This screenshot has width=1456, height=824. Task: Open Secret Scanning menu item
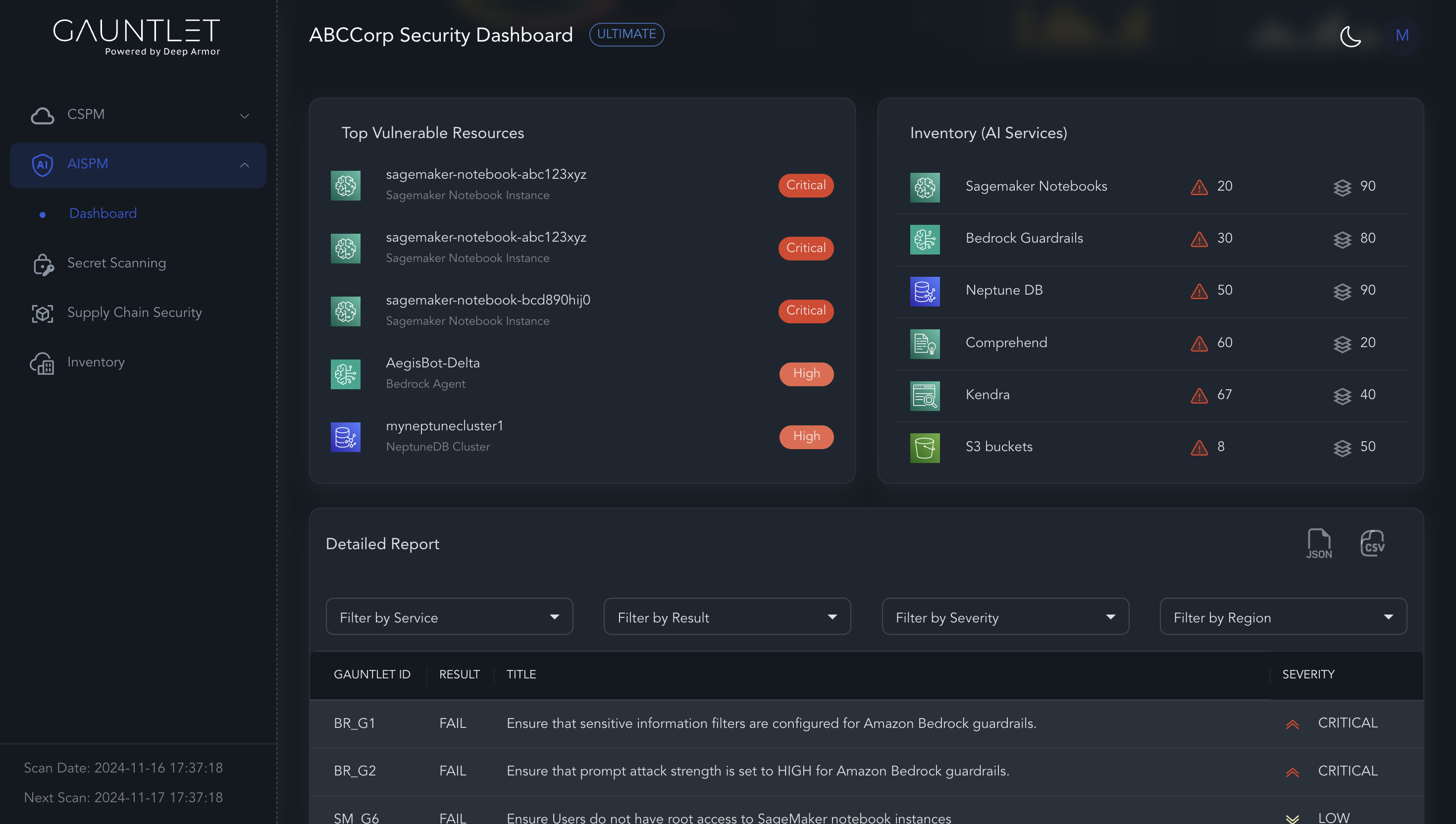coord(116,263)
